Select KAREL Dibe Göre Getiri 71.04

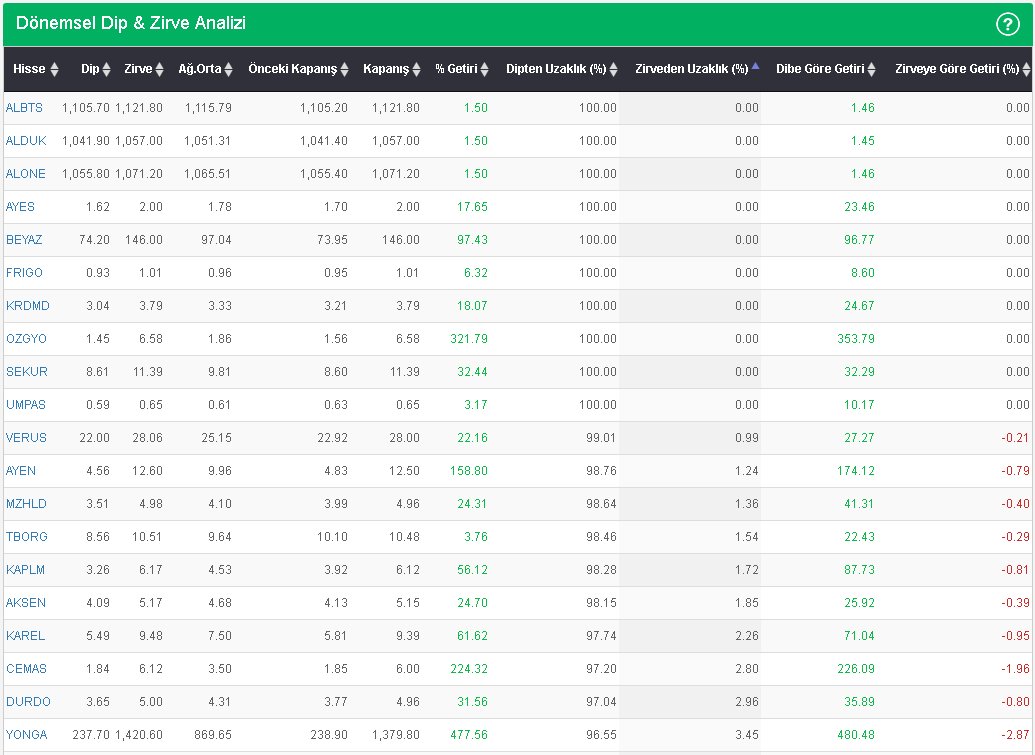tap(859, 636)
